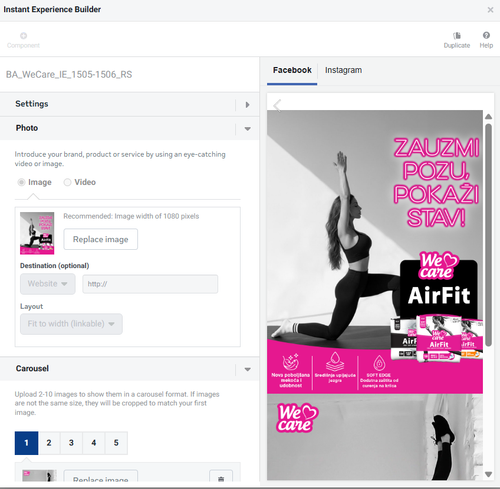
Task: Switch to the Facebook preview tab
Action: [292, 70]
